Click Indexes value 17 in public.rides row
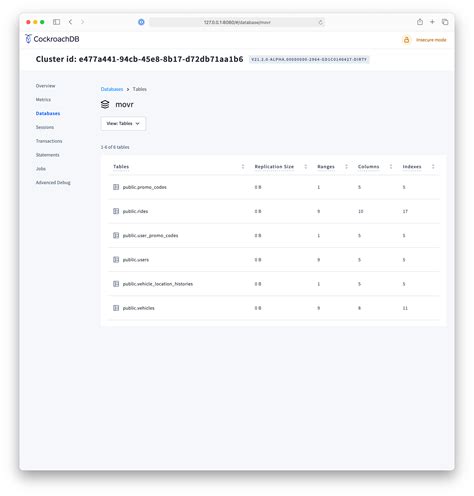This screenshot has width=474, height=496. point(405,211)
